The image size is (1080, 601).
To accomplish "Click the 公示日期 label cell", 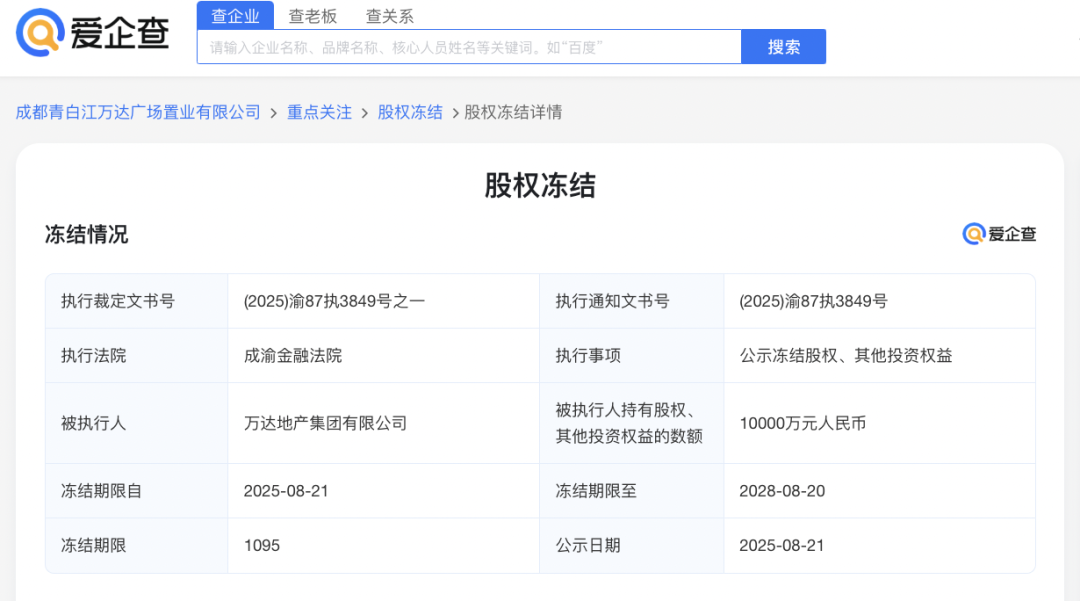I will pos(632,545).
